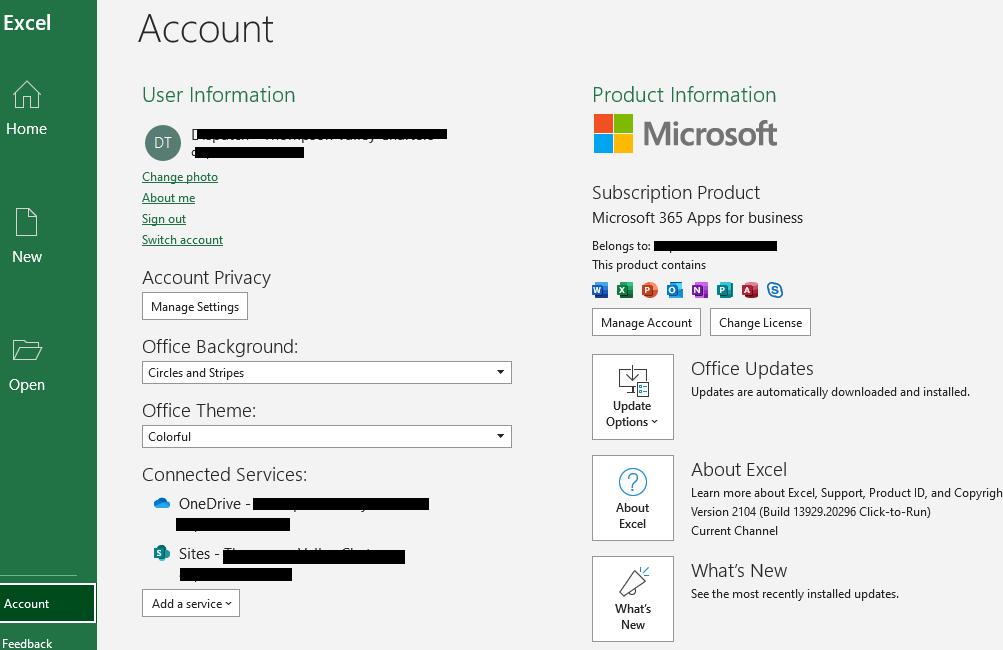Click the Manage Account button
Image resolution: width=1003 pixels, height=650 pixels.
click(x=646, y=322)
